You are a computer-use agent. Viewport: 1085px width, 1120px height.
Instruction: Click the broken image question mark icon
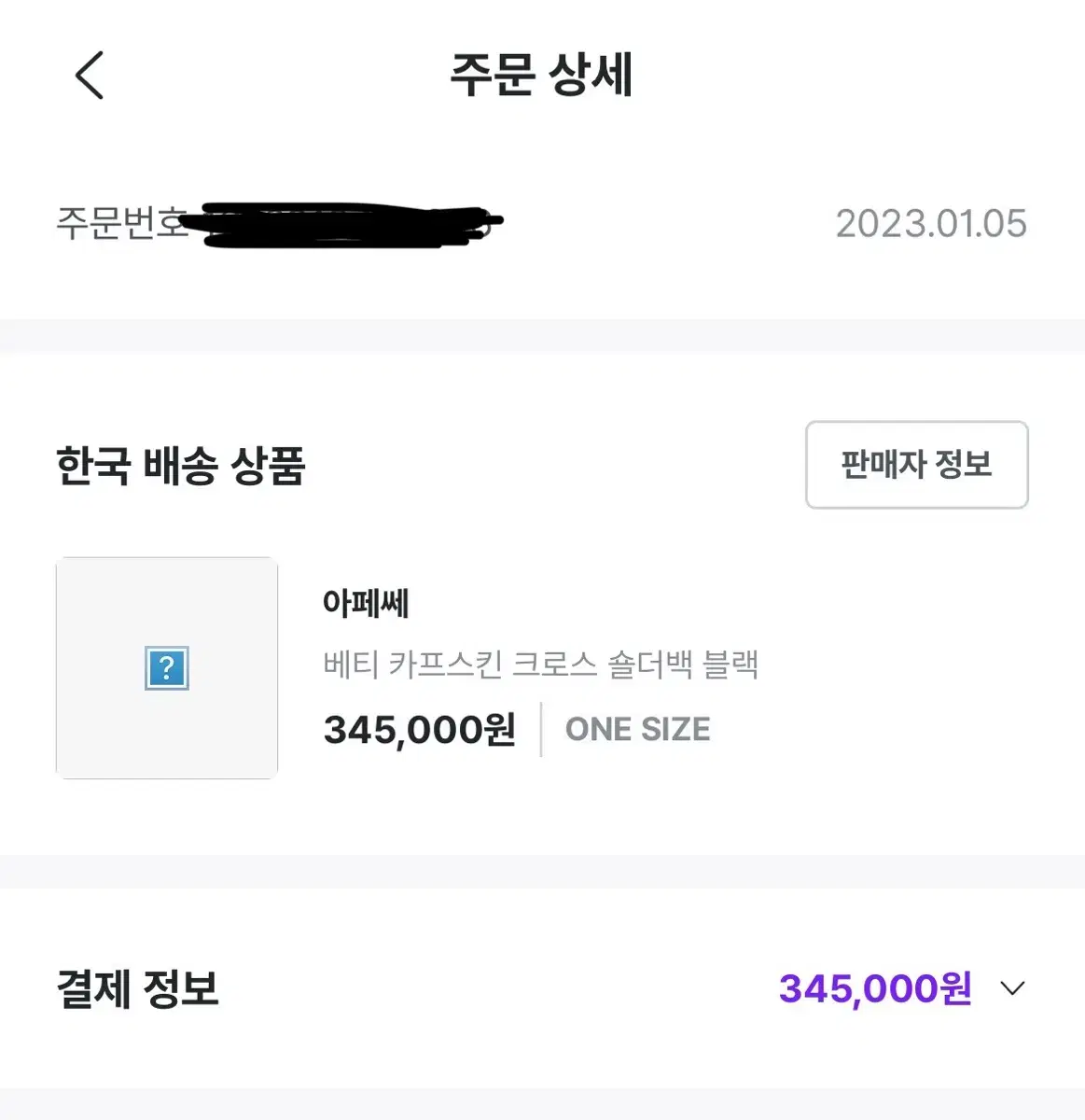(167, 668)
